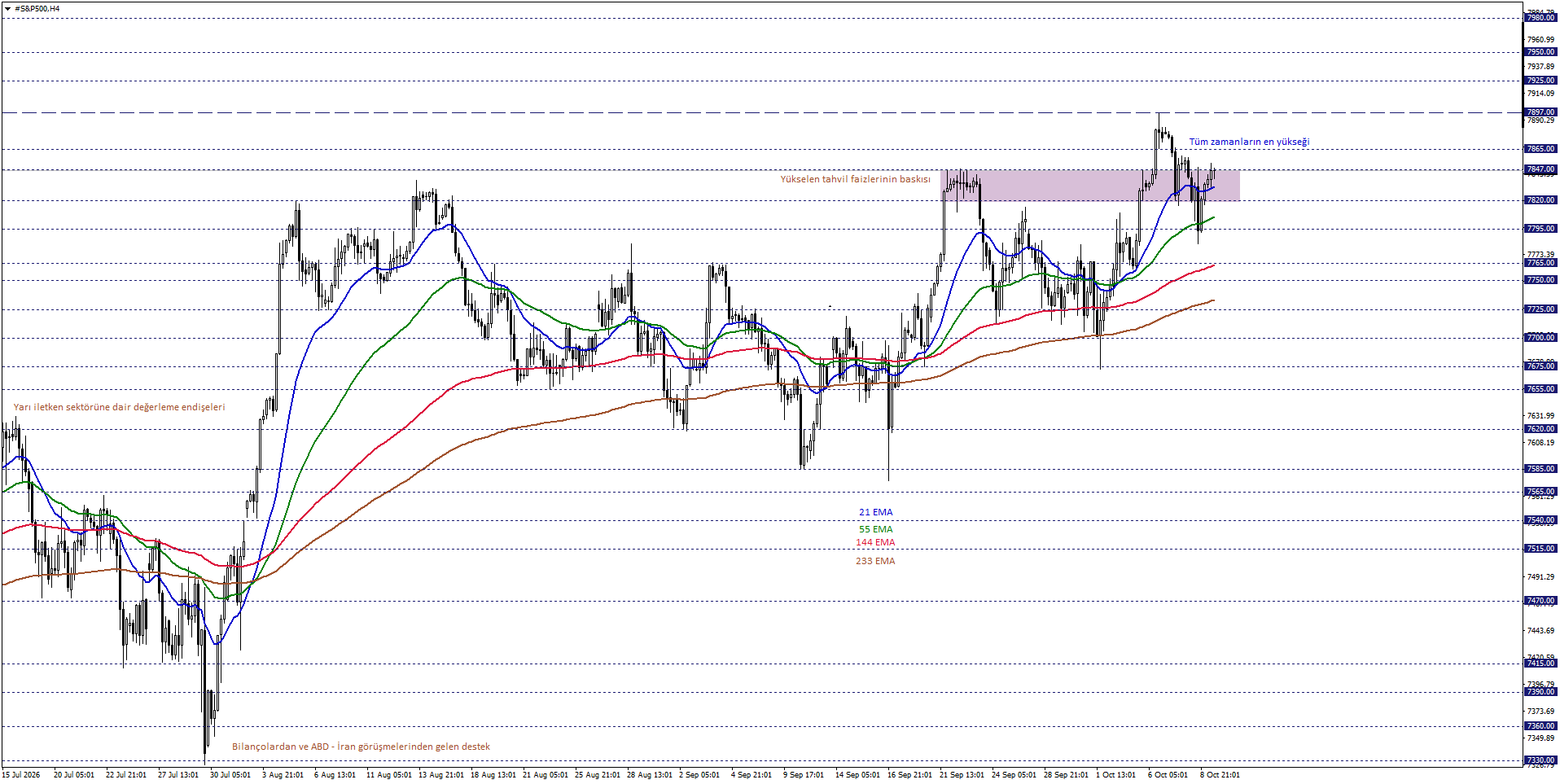Click the 7540.00 price level tag
The width and height of the screenshot is (1560, 784).
(x=1540, y=520)
